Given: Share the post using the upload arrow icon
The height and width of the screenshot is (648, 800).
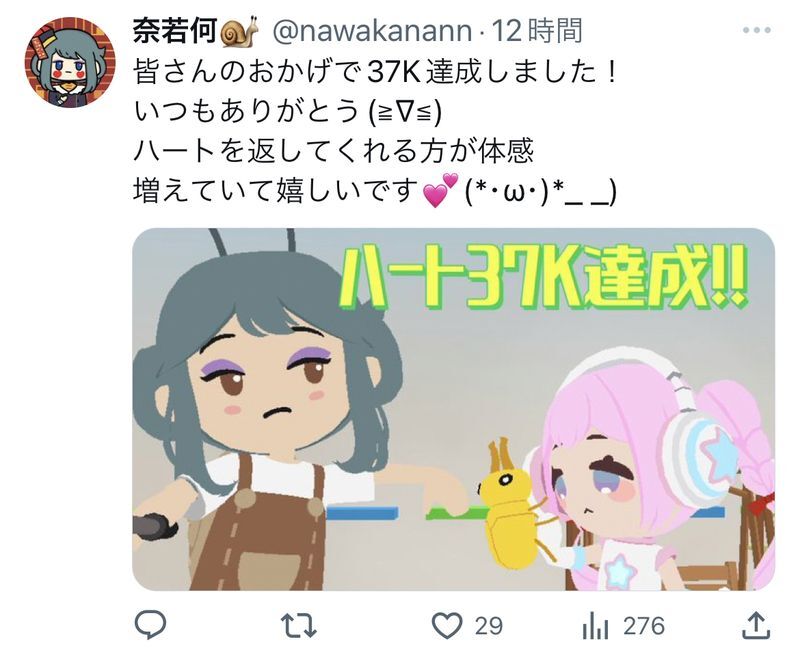Looking at the screenshot, I should click(756, 625).
